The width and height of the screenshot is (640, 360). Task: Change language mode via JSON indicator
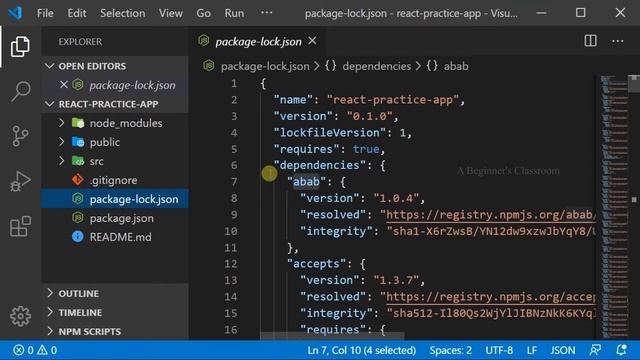(x=562, y=350)
